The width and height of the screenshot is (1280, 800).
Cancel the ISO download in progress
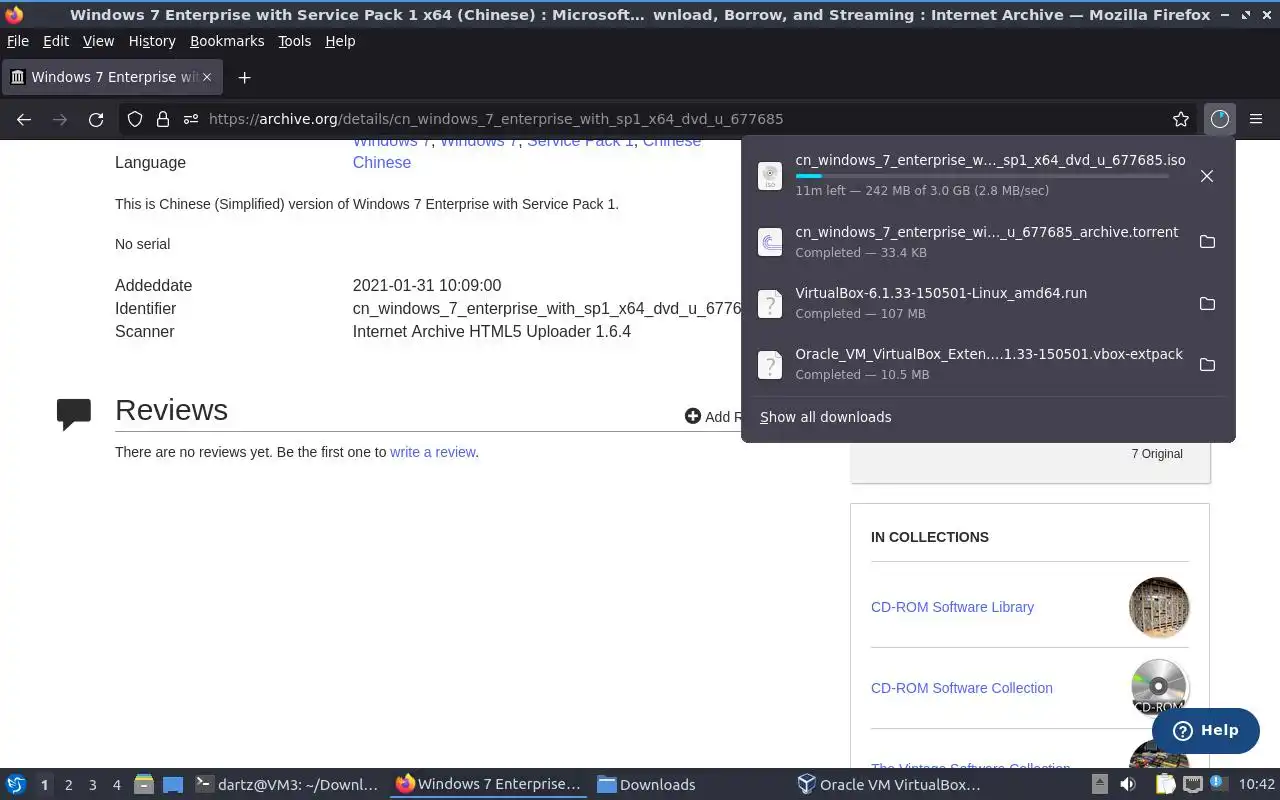pos(1207,176)
